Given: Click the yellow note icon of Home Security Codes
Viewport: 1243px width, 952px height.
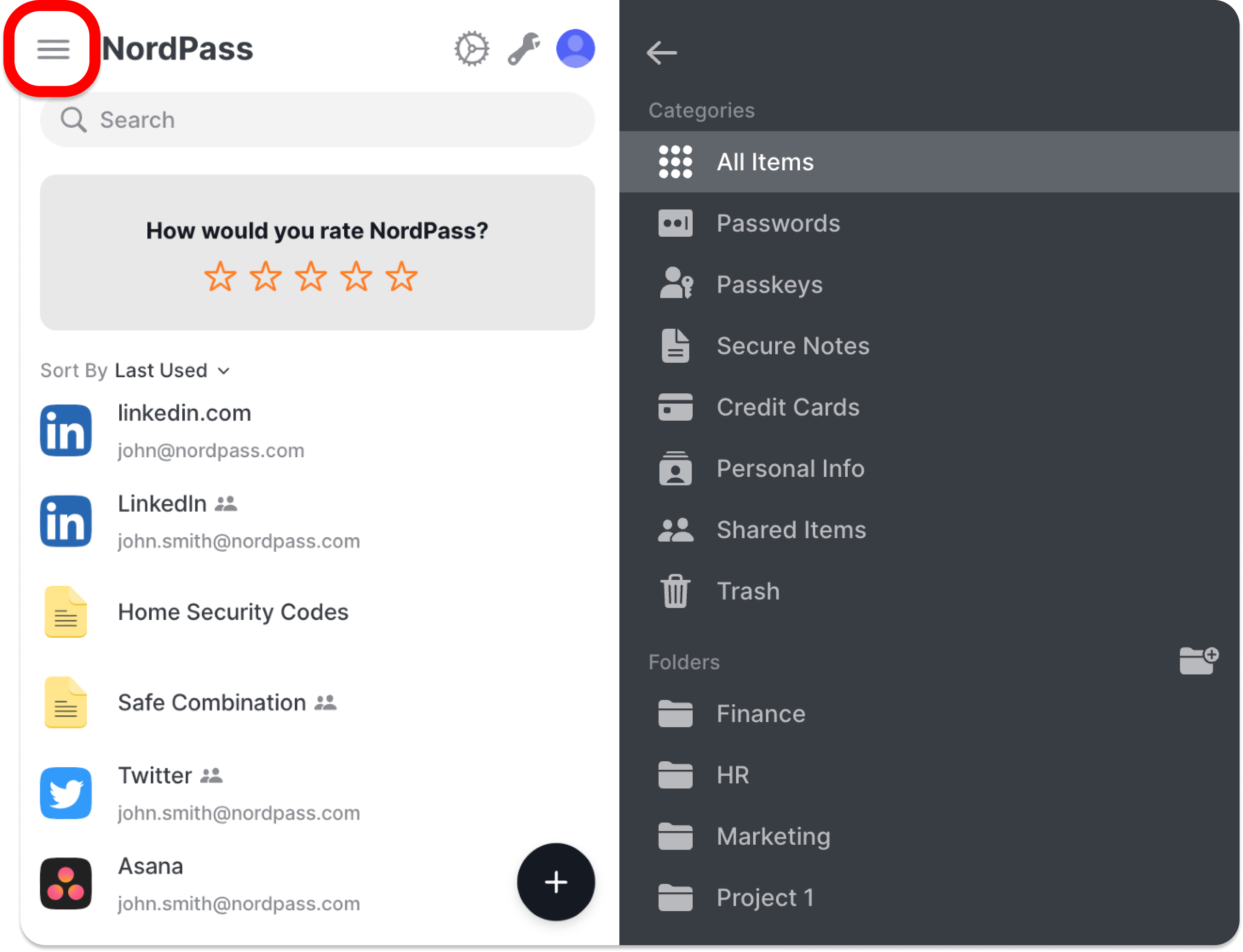Looking at the screenshot, I should [66, 612].
